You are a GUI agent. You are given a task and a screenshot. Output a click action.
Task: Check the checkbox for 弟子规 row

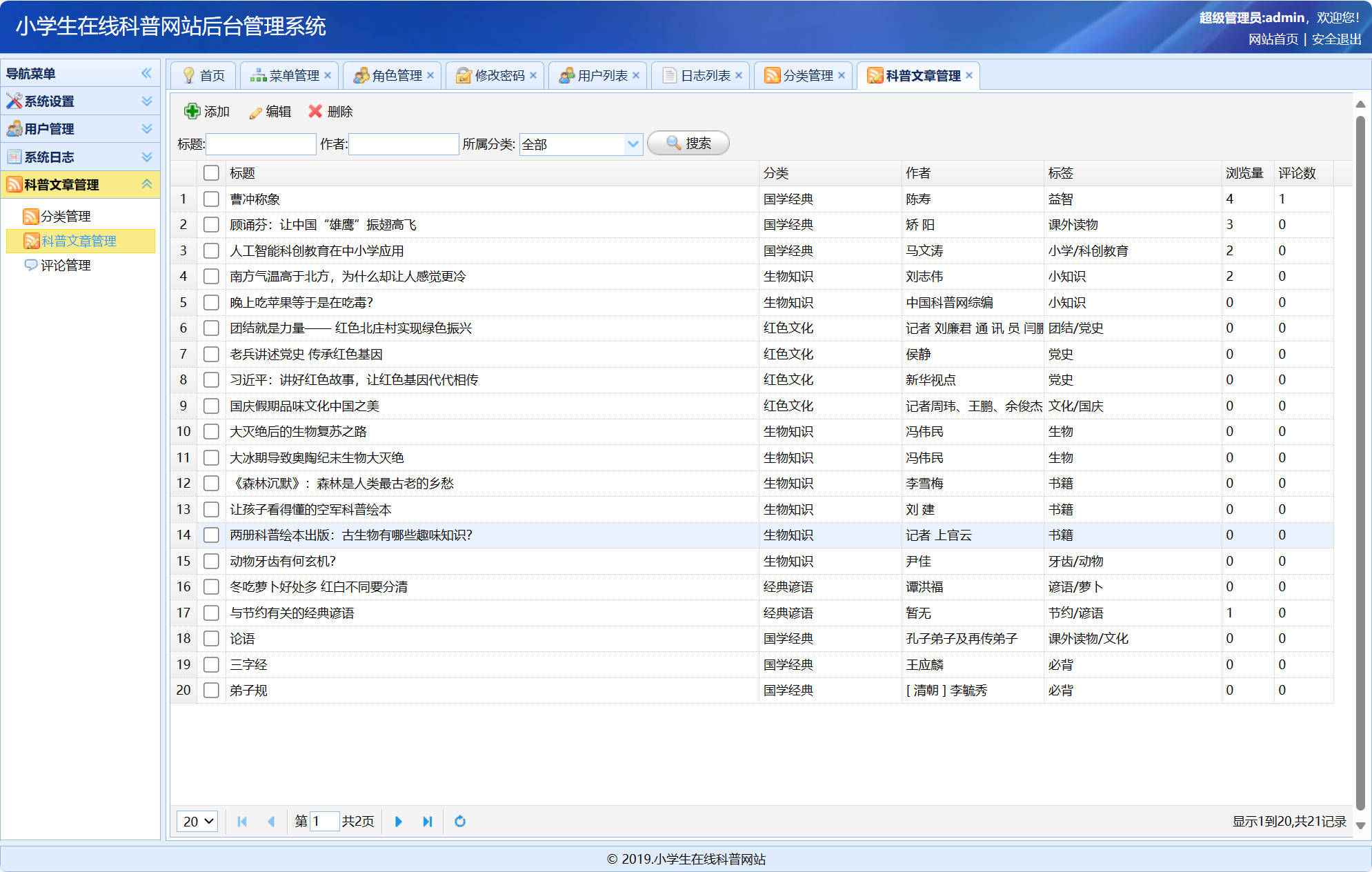pos(211,690)
